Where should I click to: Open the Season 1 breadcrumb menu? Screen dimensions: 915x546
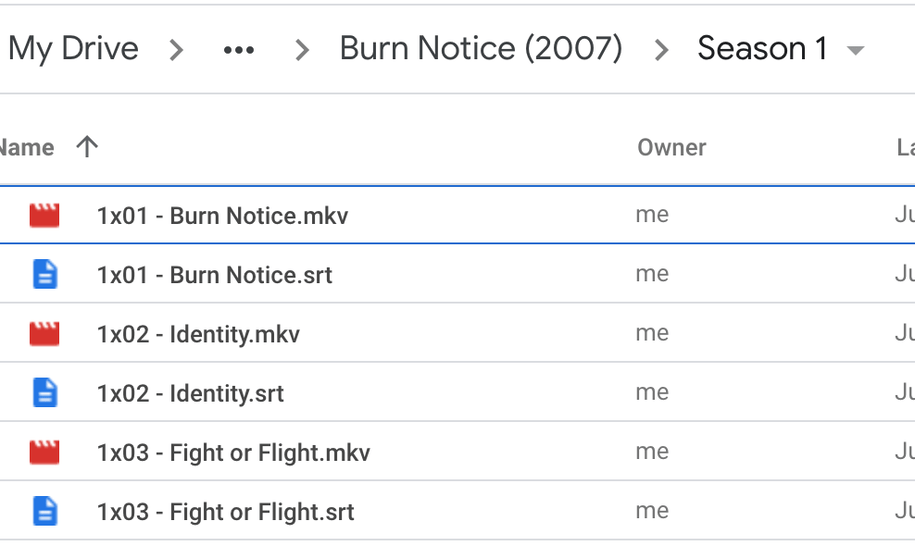pos(762,49)
